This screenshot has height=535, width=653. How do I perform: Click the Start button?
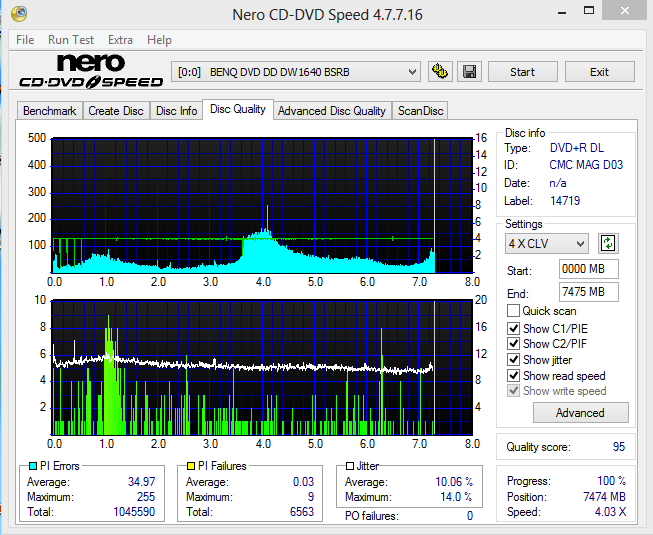[523, 72]
